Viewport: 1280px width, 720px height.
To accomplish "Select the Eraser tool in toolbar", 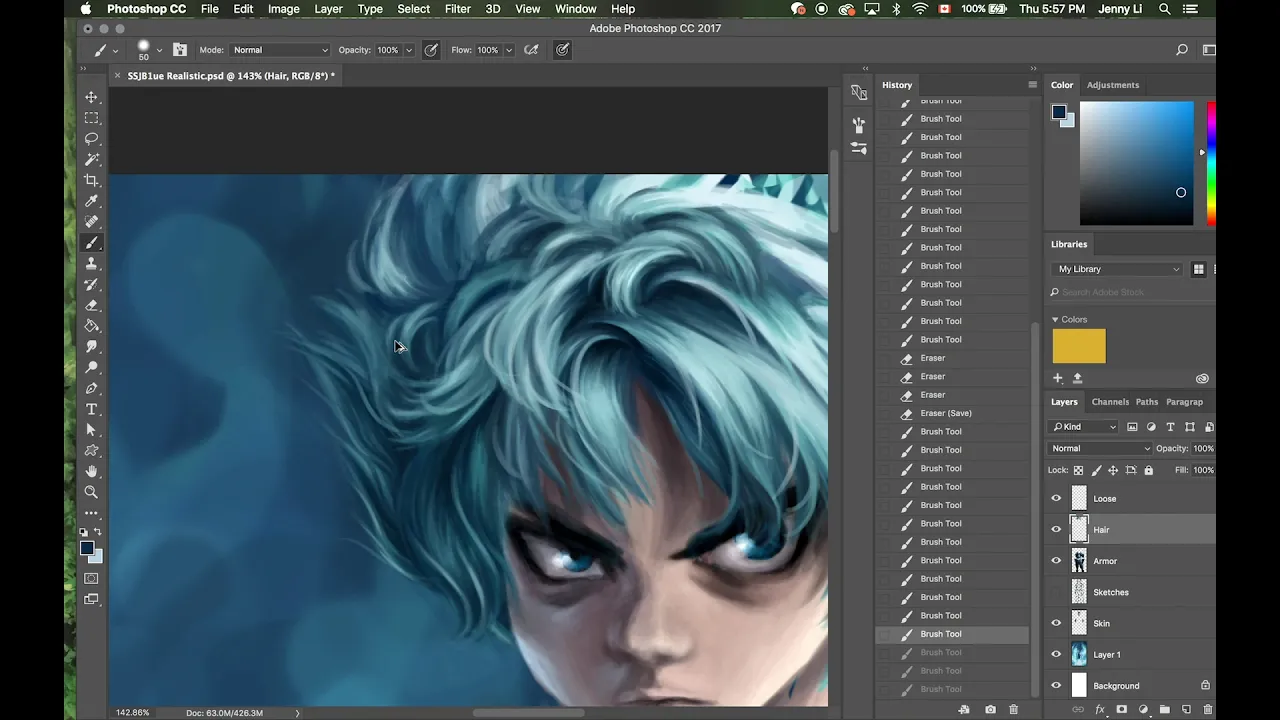I will click(x=92, y=305).
